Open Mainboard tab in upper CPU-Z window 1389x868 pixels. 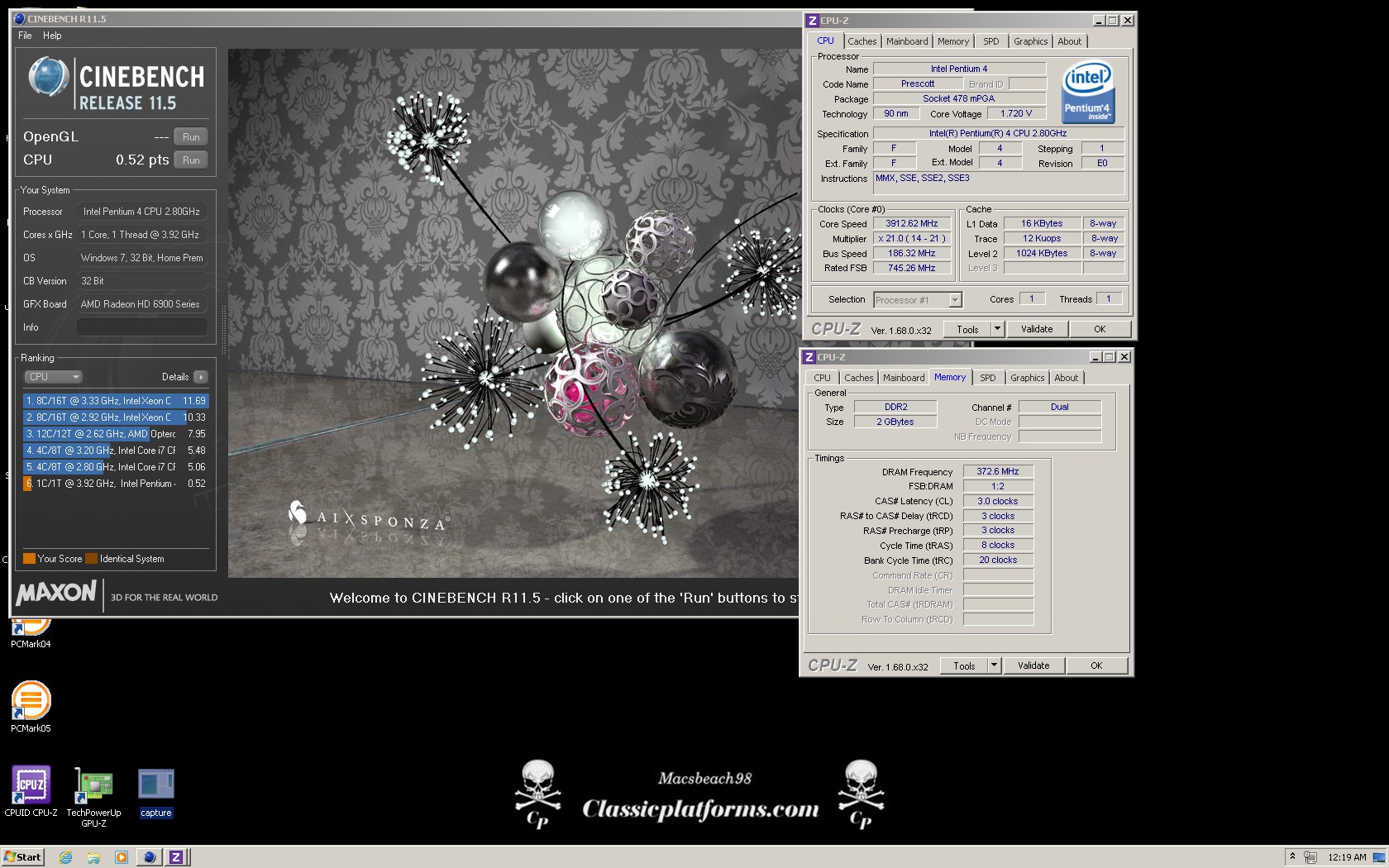click(907, 41)
